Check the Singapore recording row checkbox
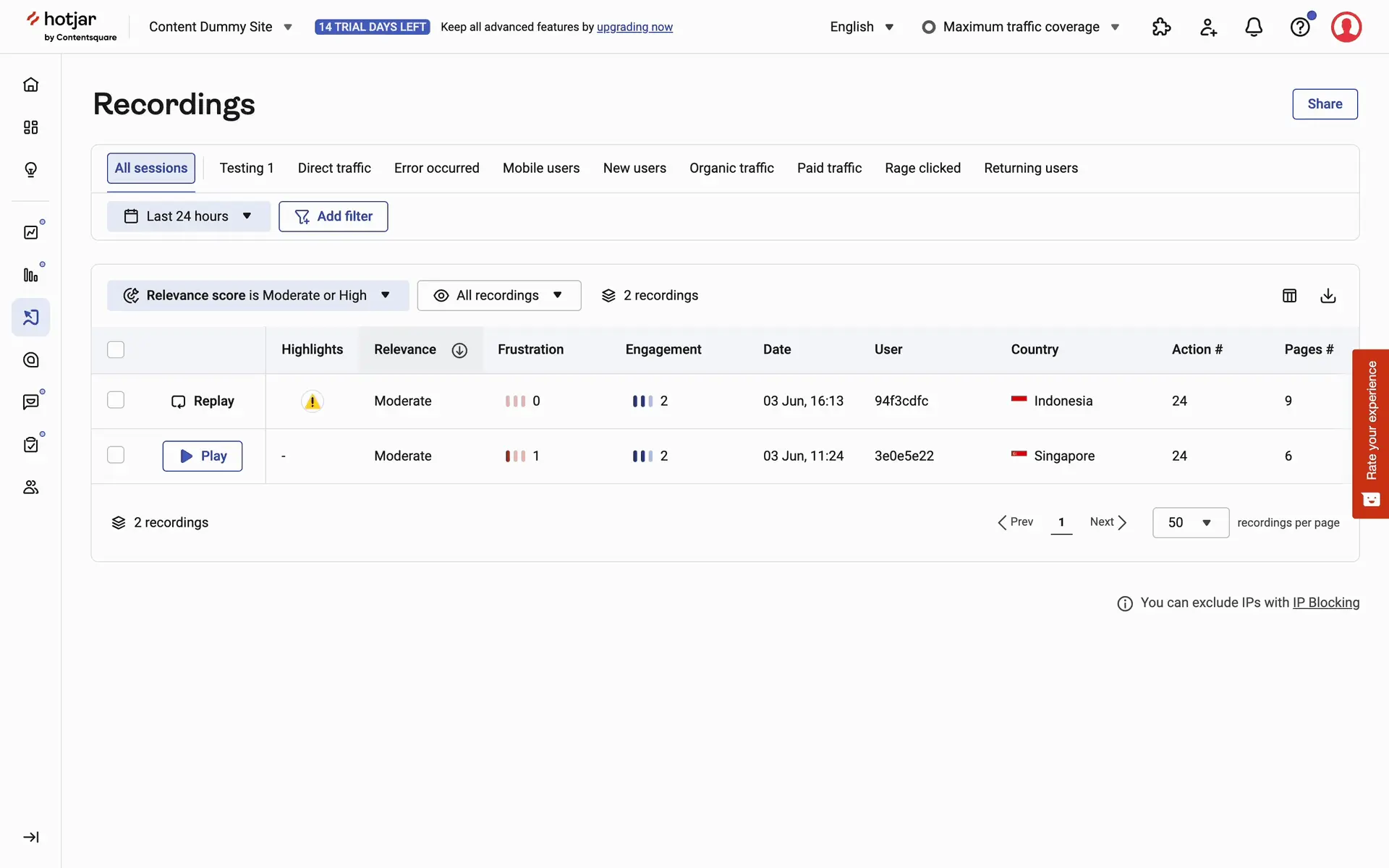This screenshot has height=868, width=1389. (116, 455)
